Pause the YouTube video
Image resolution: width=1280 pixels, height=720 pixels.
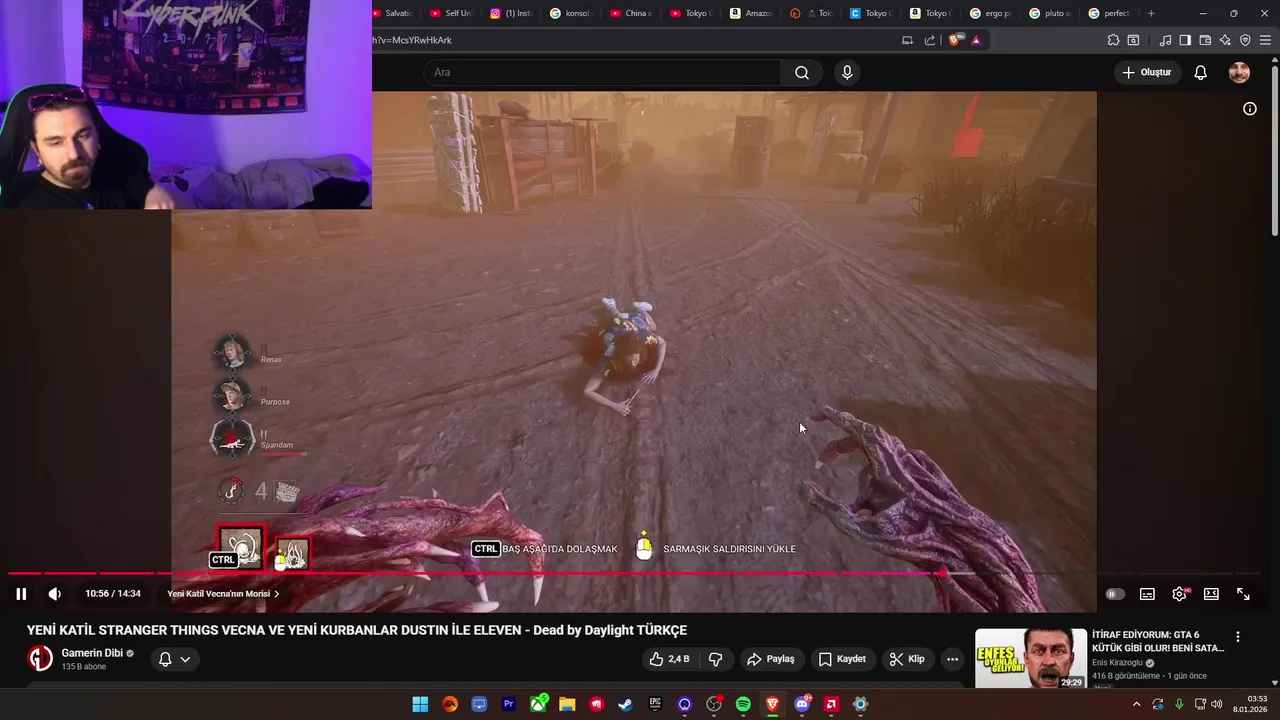21,594
